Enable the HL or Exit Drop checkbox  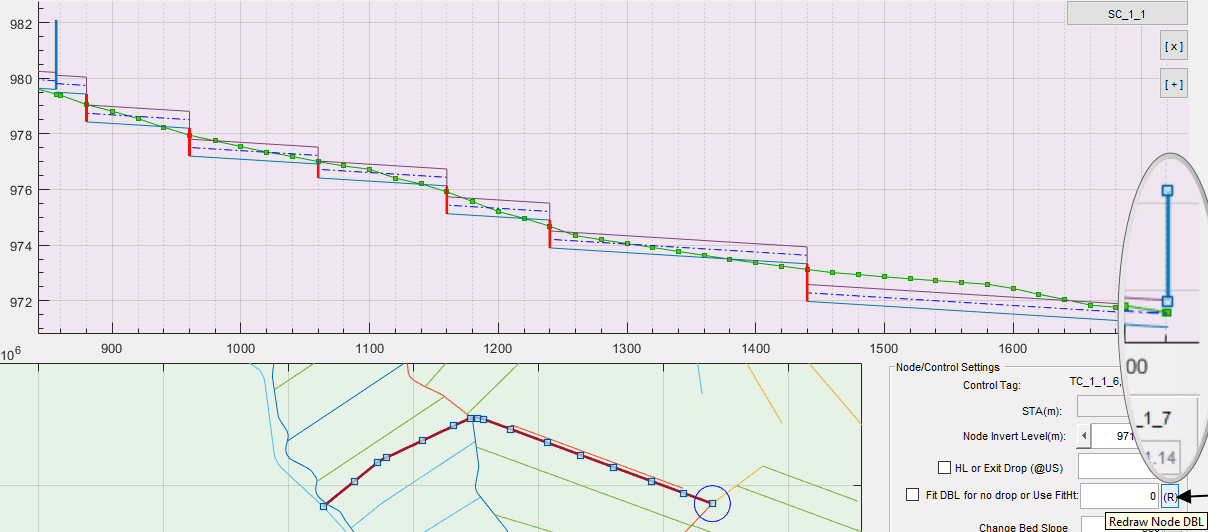pos(944,467)
